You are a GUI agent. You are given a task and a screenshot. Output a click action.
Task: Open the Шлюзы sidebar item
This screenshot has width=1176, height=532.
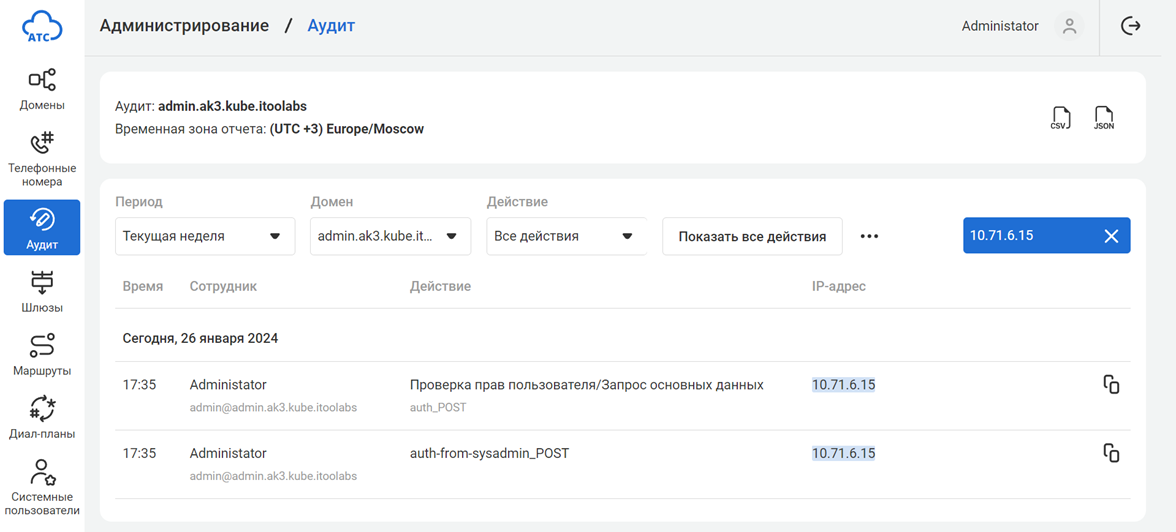tap(42, 292)
